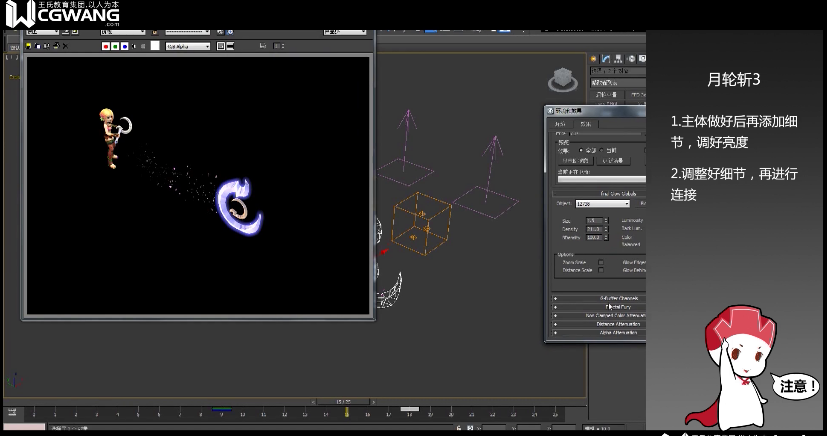827x436 pixels.
Task: Open the modifier list dropdown
Action: click(x=618, y=83)
